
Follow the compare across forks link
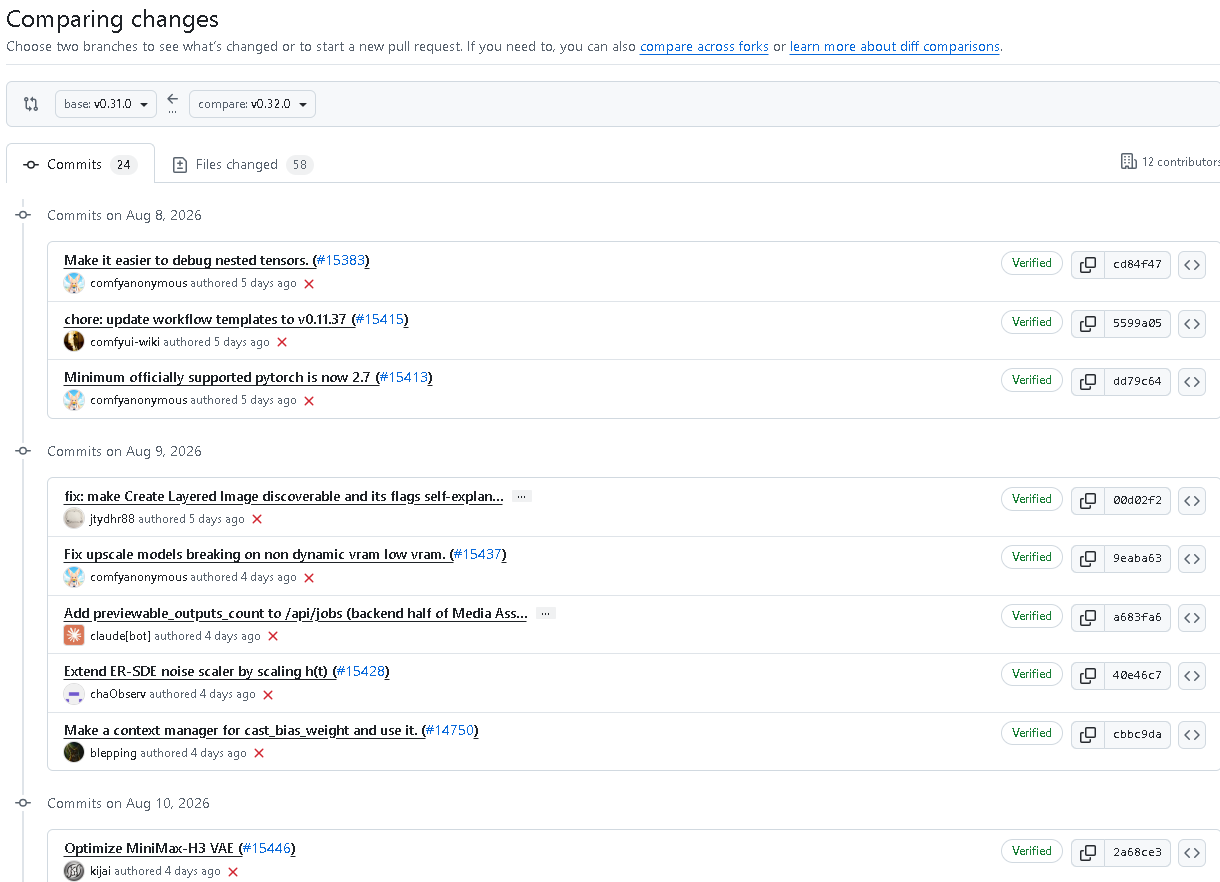[x=704, y=47]
